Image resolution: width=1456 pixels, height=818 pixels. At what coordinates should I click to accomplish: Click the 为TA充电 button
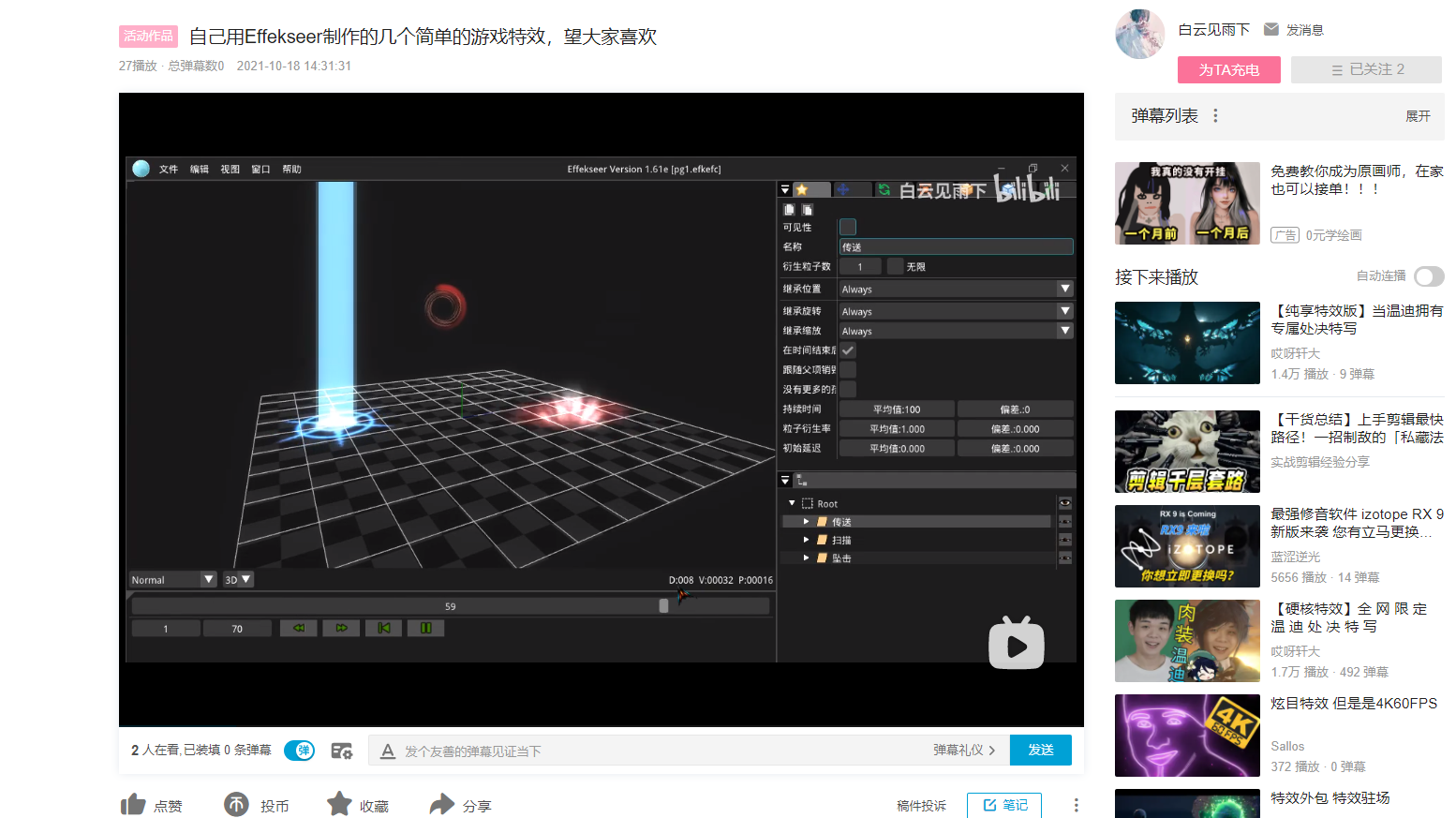[x=1229, y=70]
